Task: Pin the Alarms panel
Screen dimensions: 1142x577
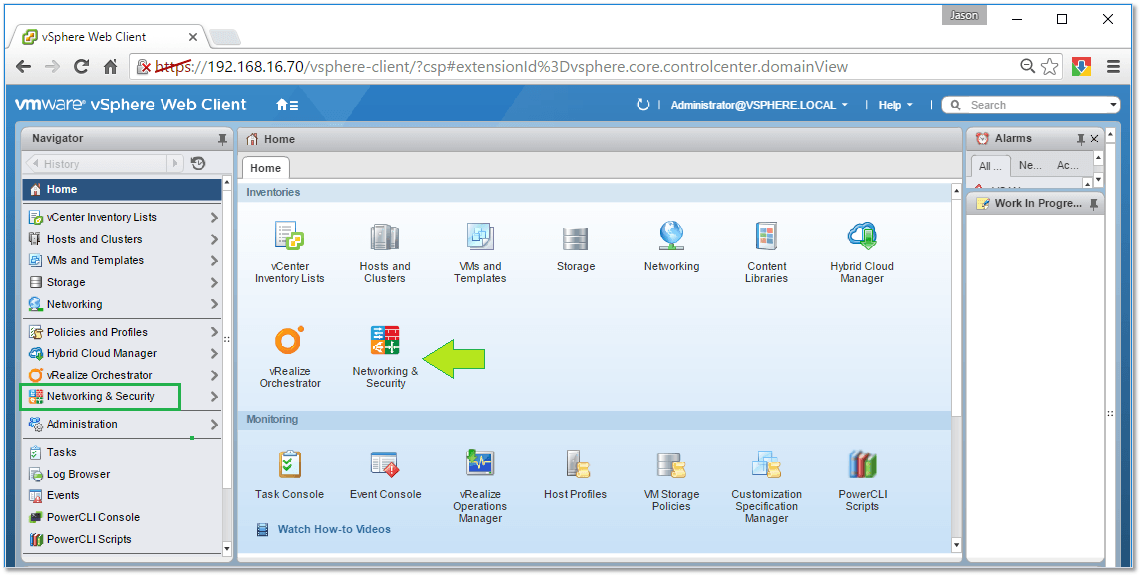Action: tap(1081, 138)
